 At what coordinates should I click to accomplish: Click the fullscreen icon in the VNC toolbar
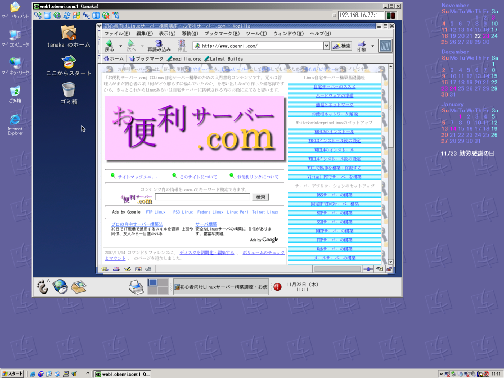[48, 15]
